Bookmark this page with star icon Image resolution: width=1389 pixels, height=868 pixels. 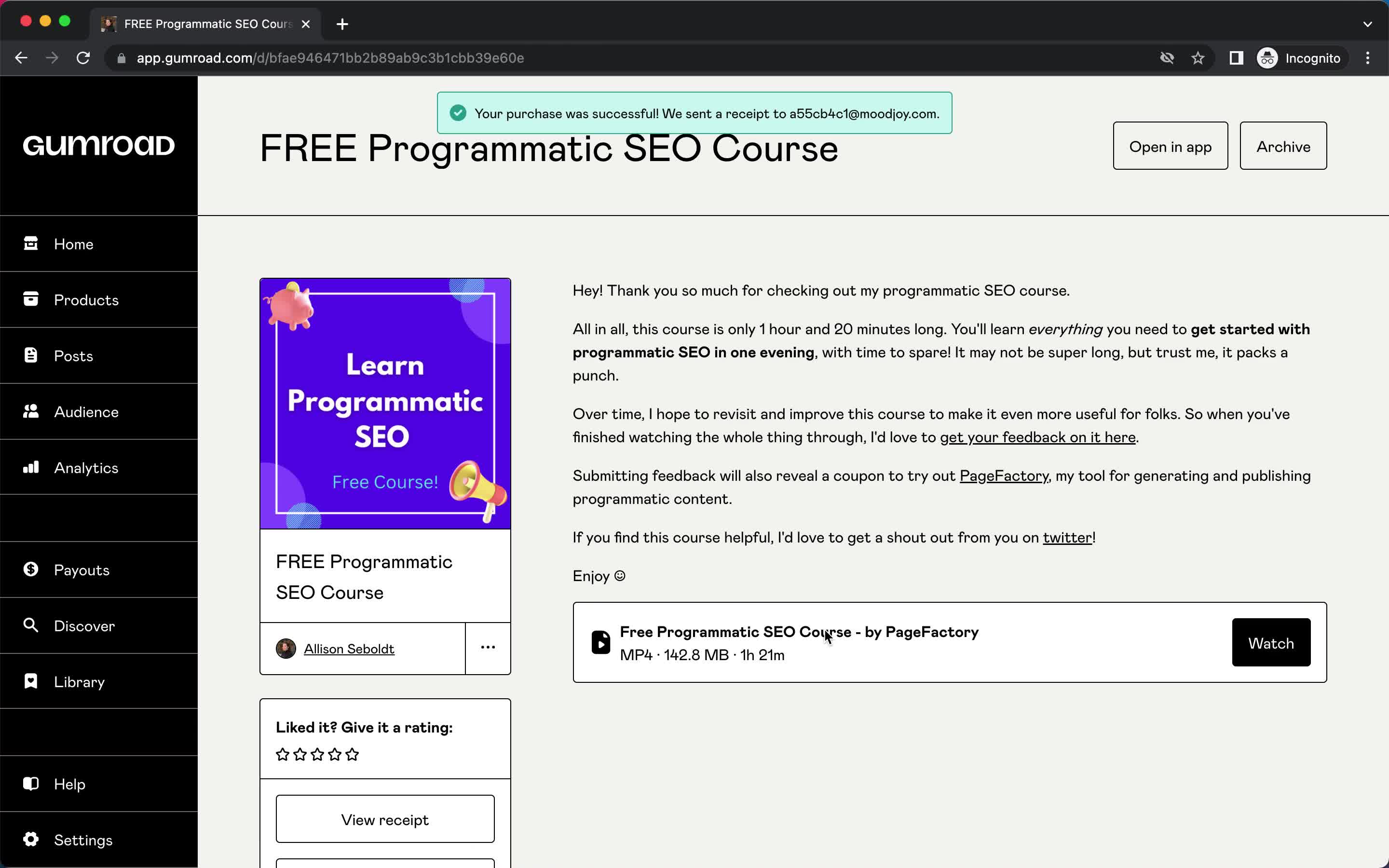point(1198,58)
